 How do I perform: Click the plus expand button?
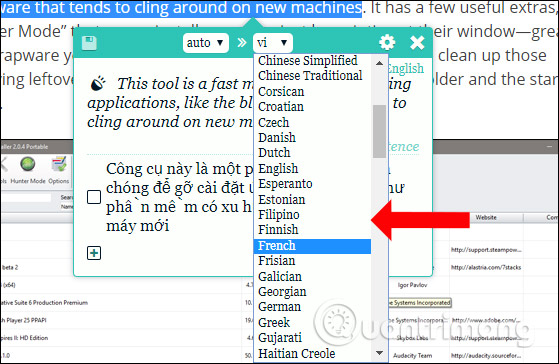tap(94, 253)
